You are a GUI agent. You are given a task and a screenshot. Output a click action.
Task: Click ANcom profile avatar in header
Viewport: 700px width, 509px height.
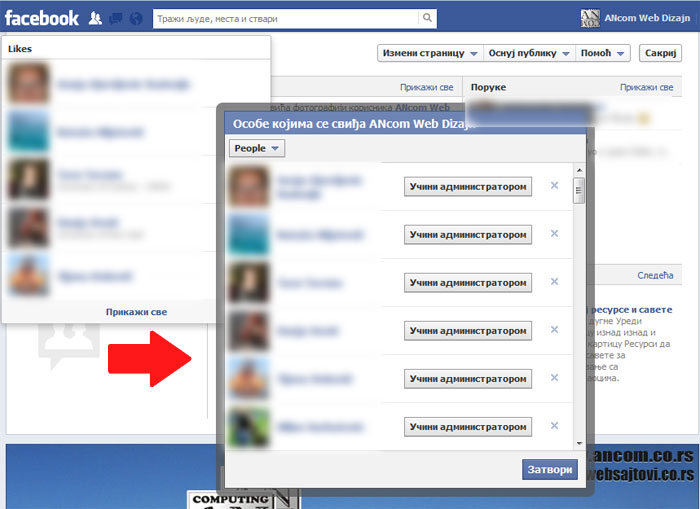point(590,18)
